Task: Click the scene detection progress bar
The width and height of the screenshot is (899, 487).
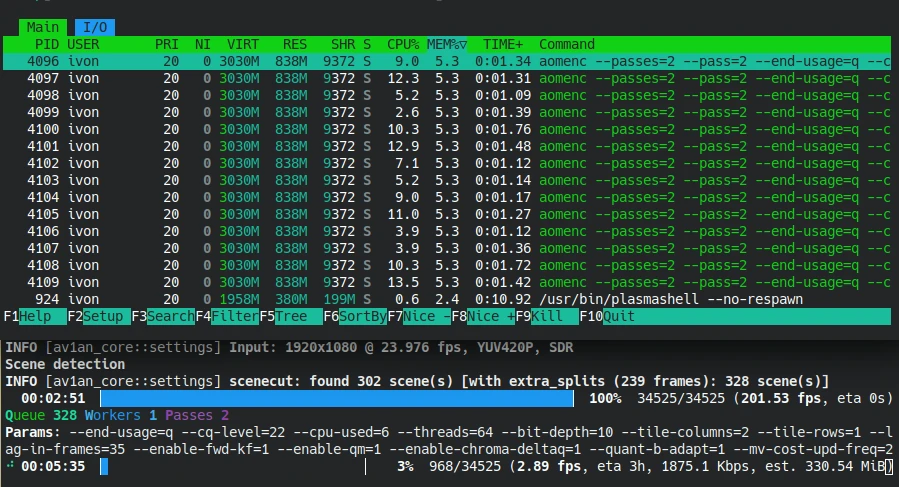Action: click(x=337, y=398)
